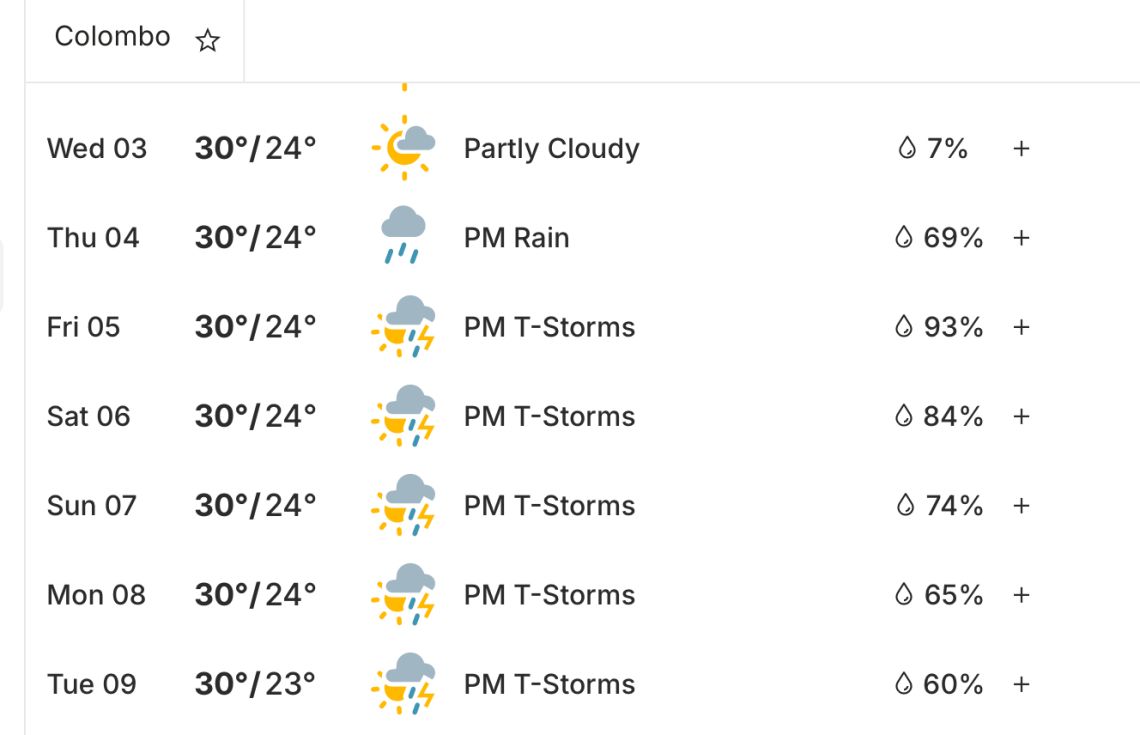This screenshot has width=1140, height=735.
Task: Click the PM Rain description text
Action: click(516, 238)
